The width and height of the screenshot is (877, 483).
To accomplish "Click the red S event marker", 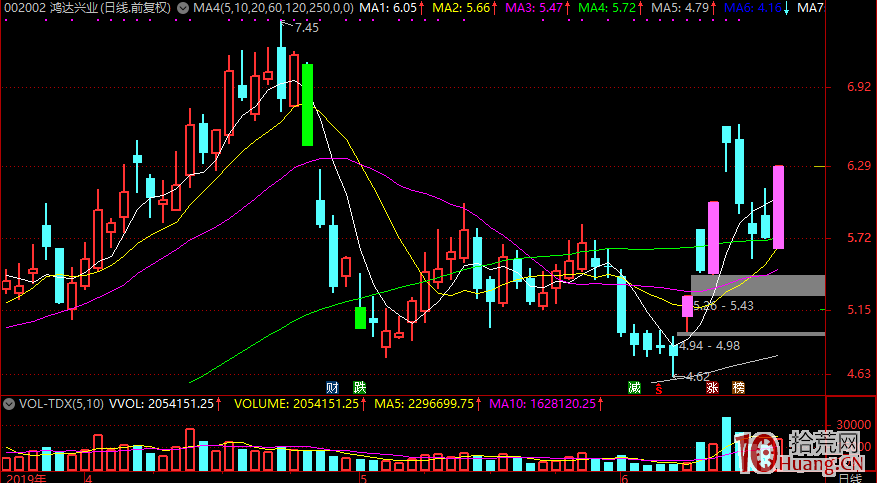I will point(659,388).
